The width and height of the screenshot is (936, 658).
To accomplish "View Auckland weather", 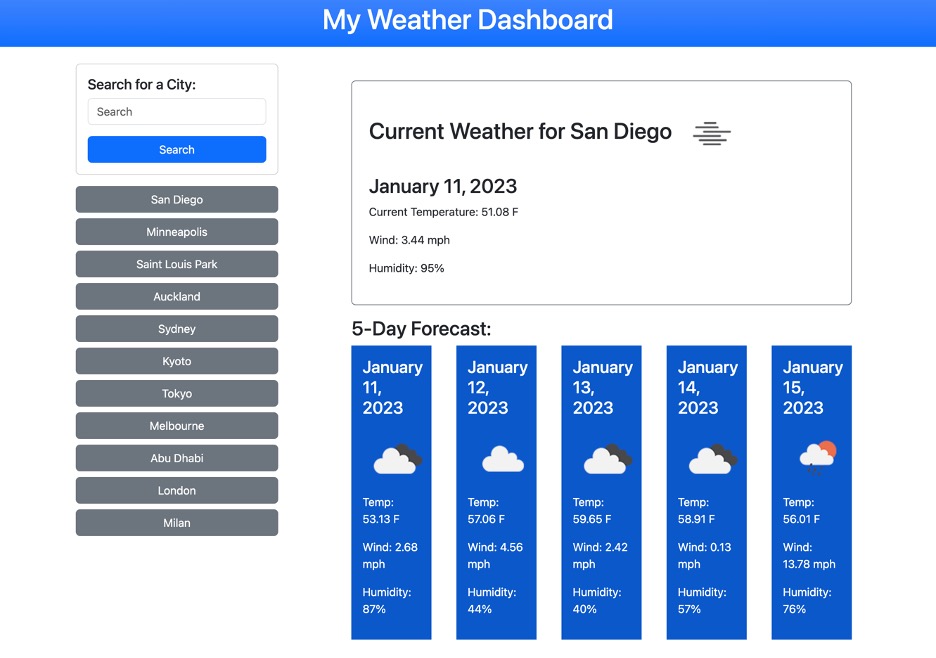I will click(x=176, y=296).
